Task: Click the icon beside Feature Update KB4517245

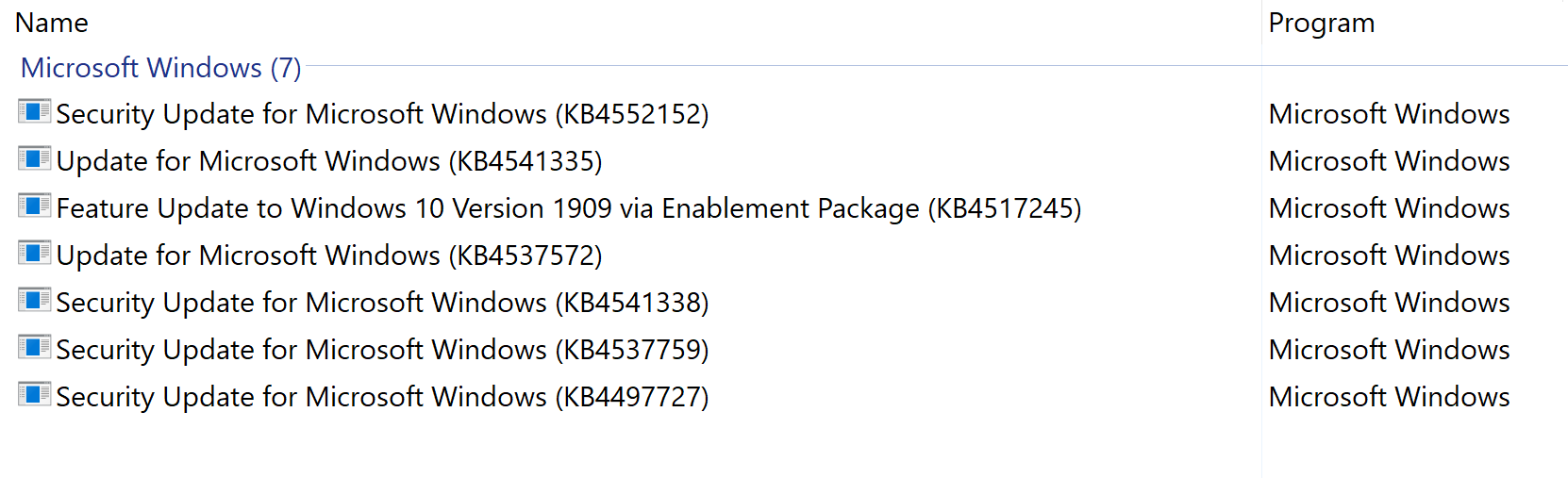Action: (x=34, y=206)
